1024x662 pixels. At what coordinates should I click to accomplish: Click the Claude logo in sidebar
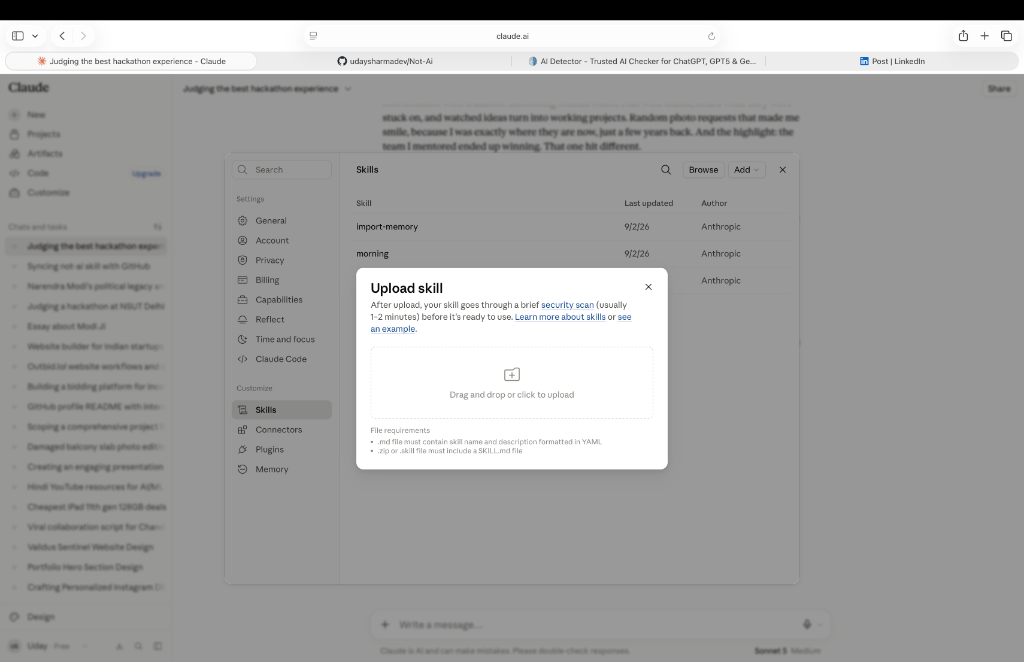coord(29,87)
